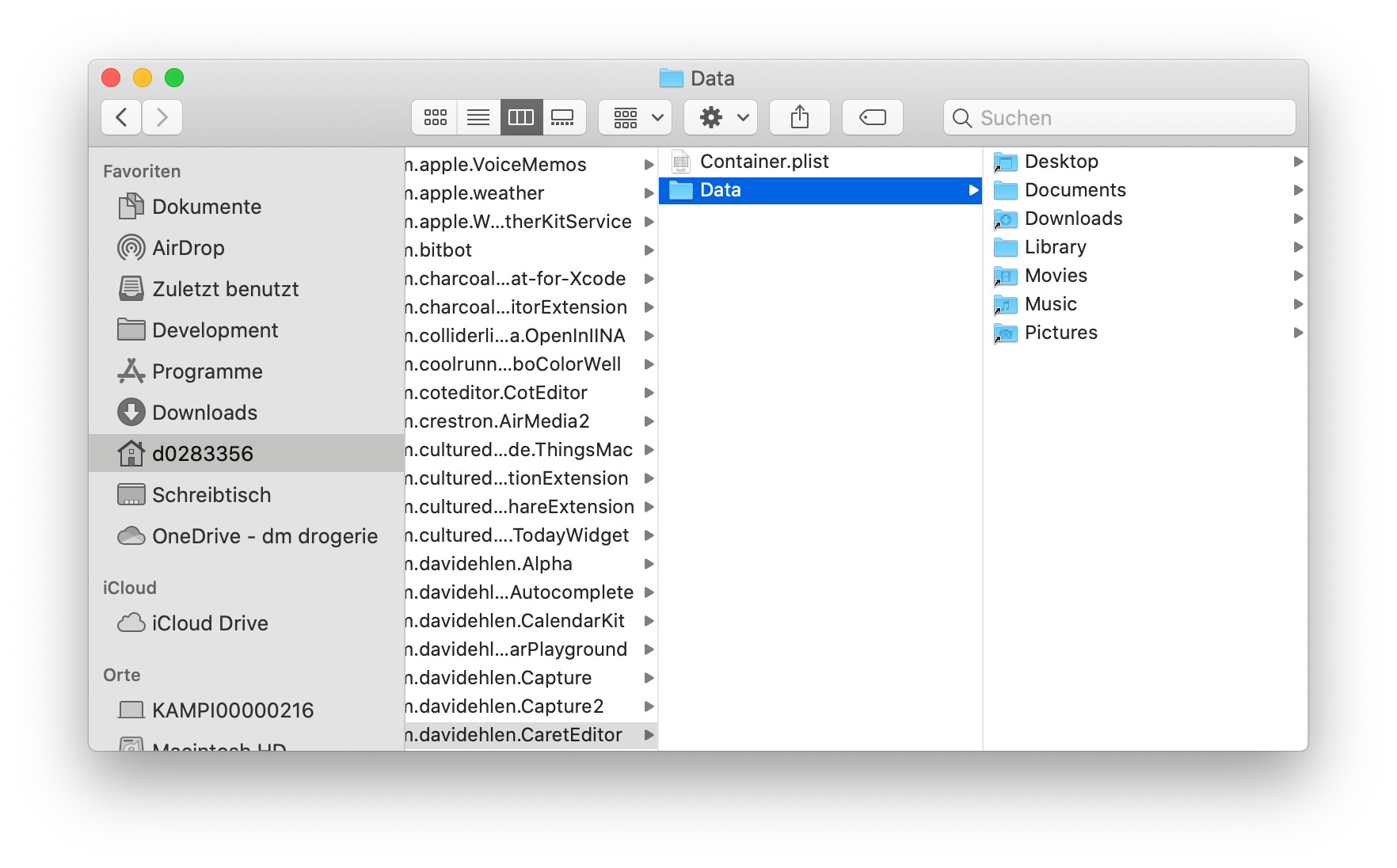Select the KAMPI00000216 device under Orte

(232, 710)
